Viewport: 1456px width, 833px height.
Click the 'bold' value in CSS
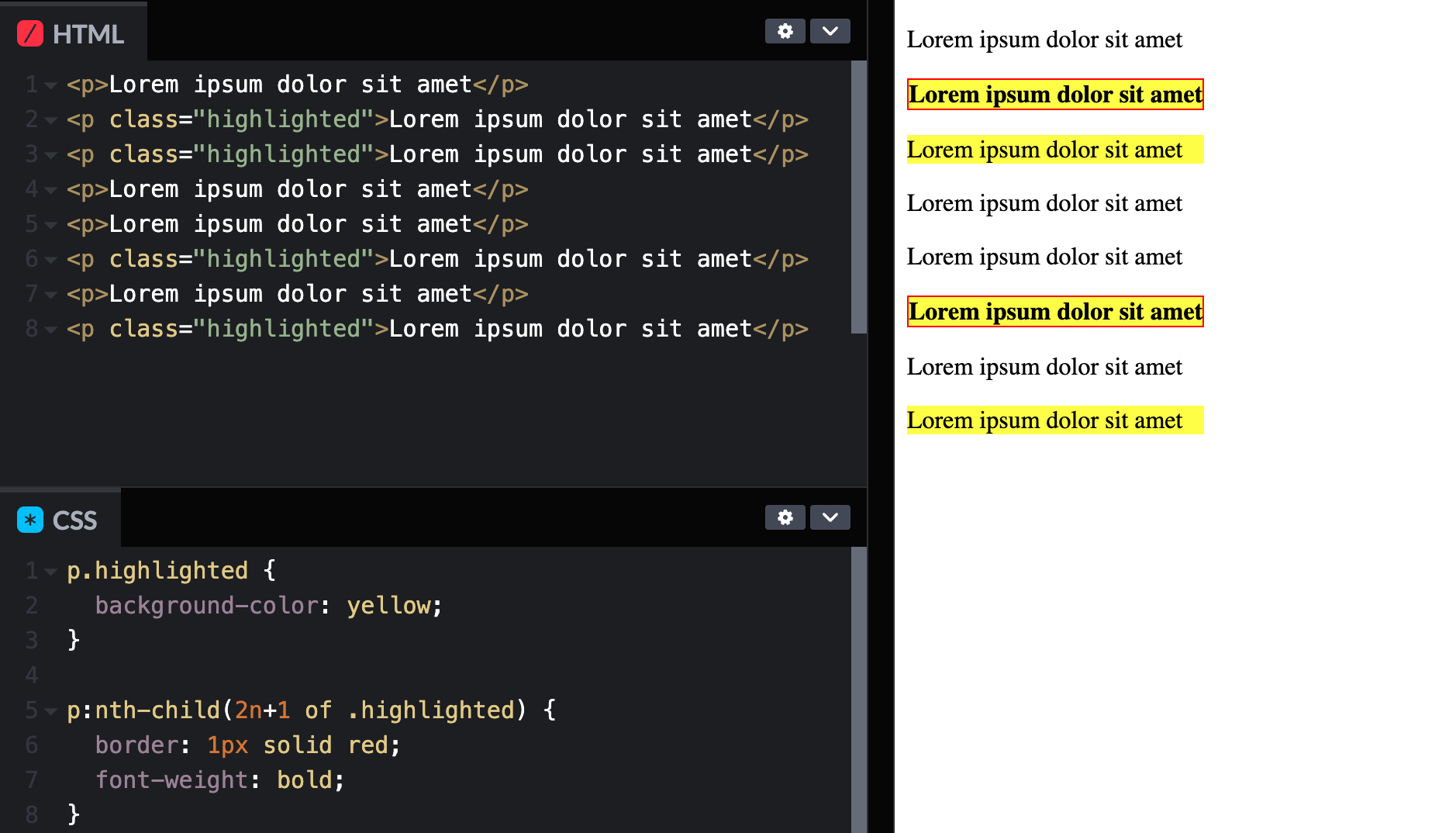[305, 779]
